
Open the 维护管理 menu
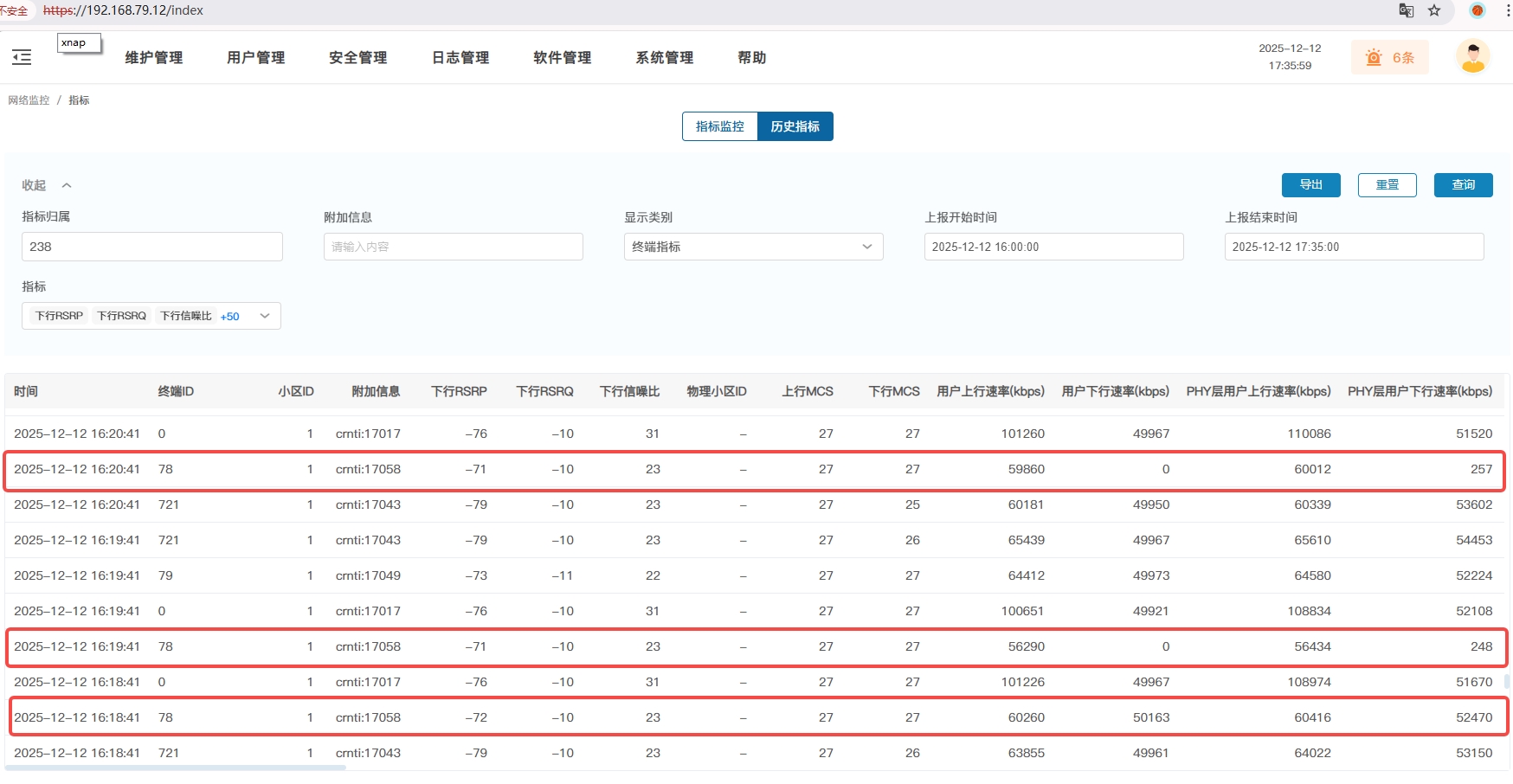(x=153, y=58)
